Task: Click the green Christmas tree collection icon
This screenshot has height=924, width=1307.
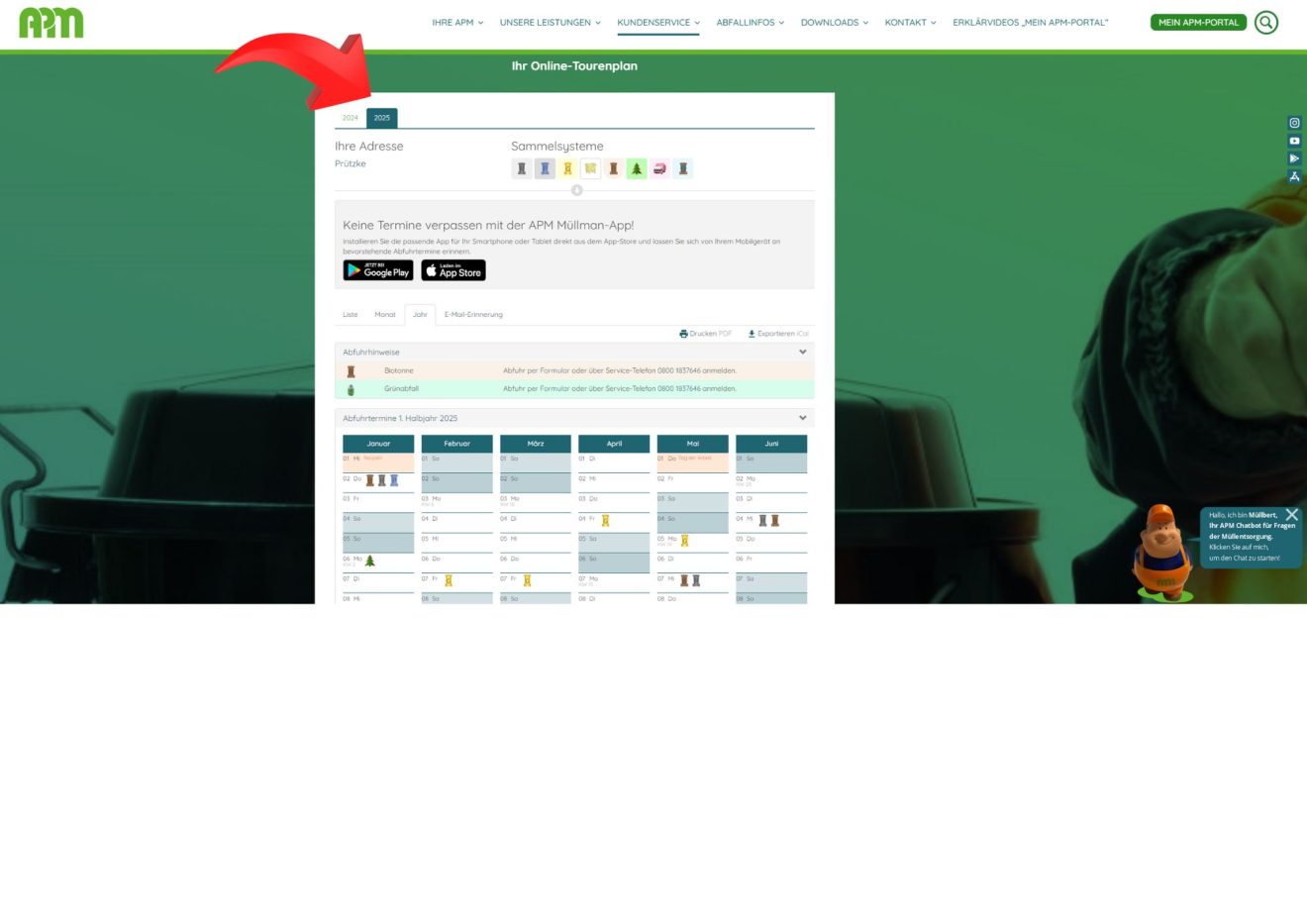Action: [637, 168]
